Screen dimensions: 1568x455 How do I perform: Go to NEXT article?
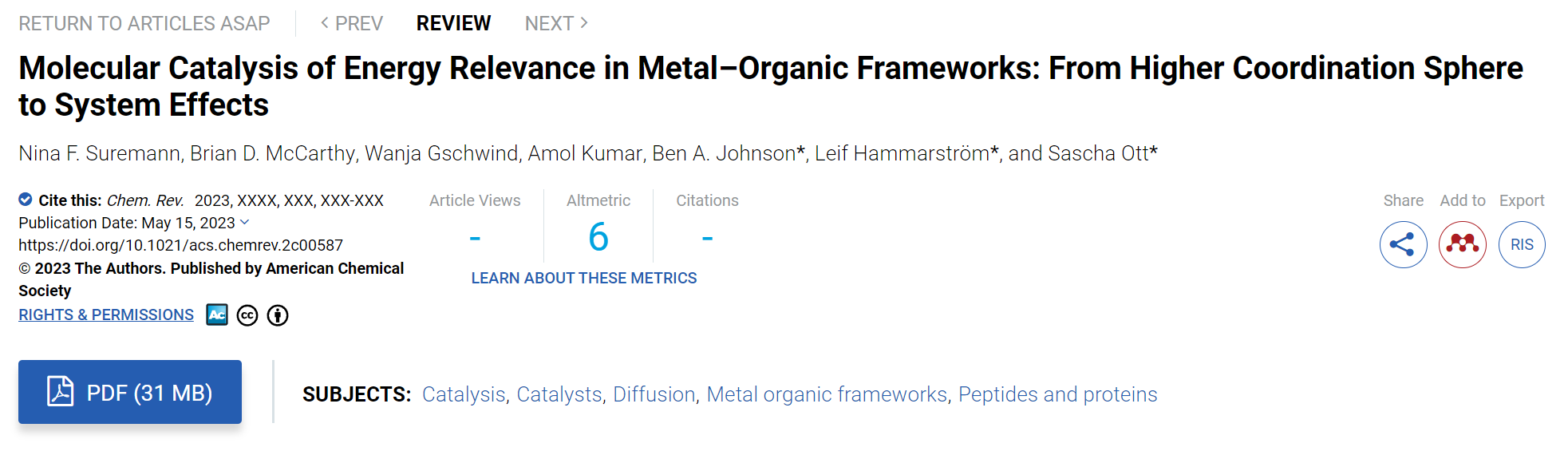coord(557,23)
